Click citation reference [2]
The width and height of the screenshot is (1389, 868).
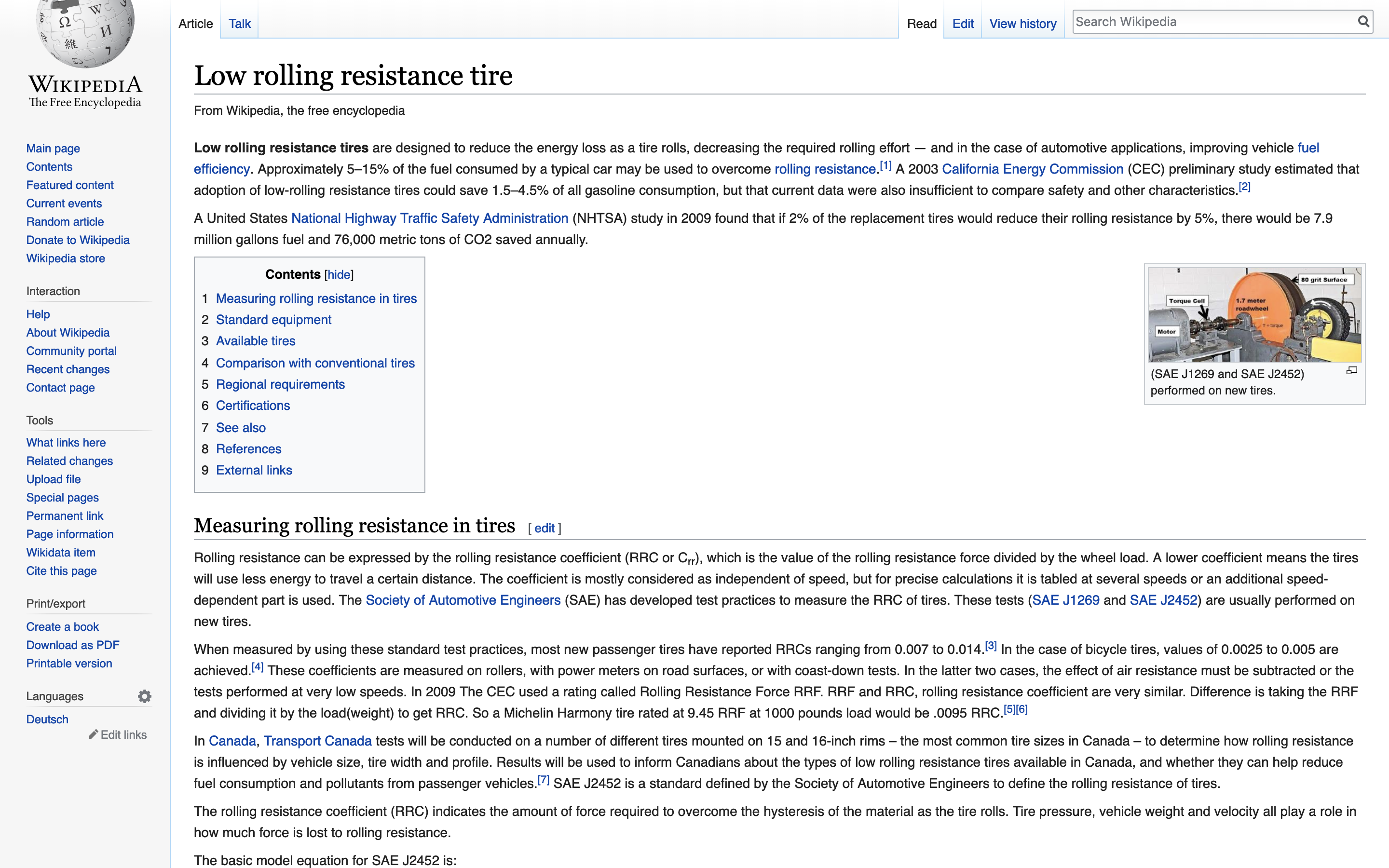pyautogui.click(x=1244, y=187)
